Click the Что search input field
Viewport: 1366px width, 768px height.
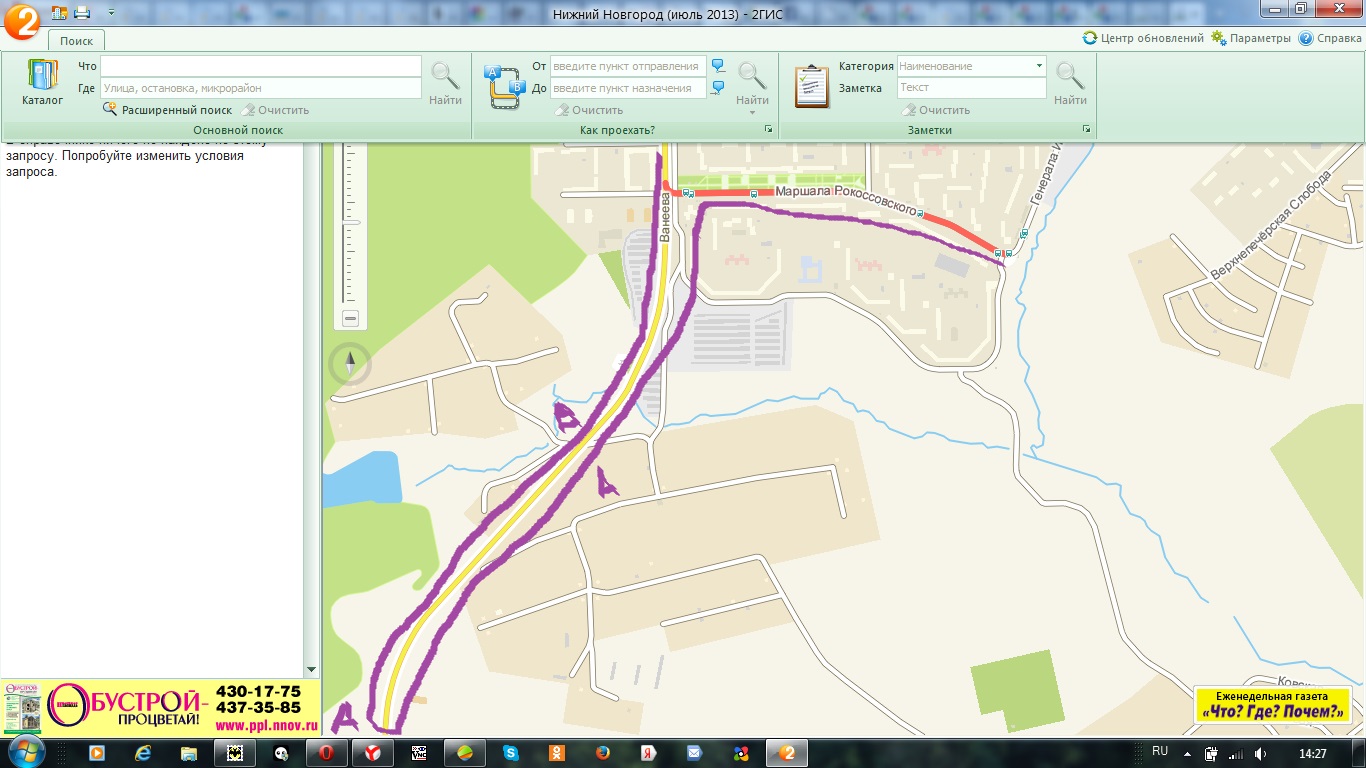pos(261,66)
